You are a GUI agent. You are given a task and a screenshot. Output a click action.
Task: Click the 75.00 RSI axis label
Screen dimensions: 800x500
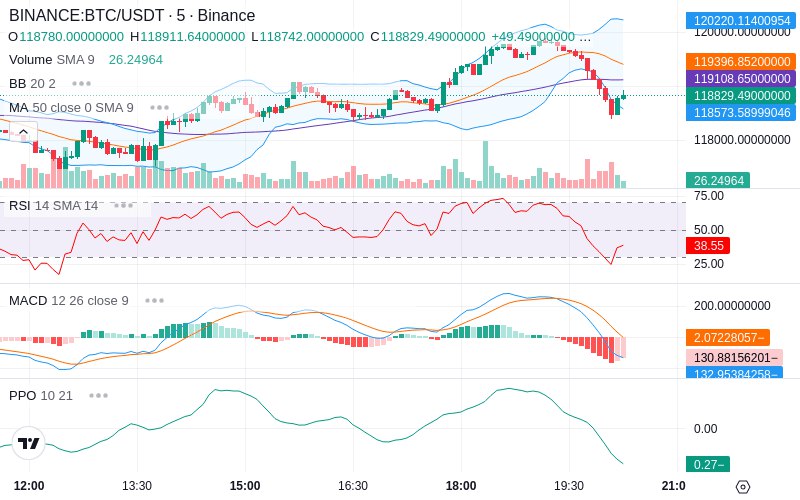709,196
